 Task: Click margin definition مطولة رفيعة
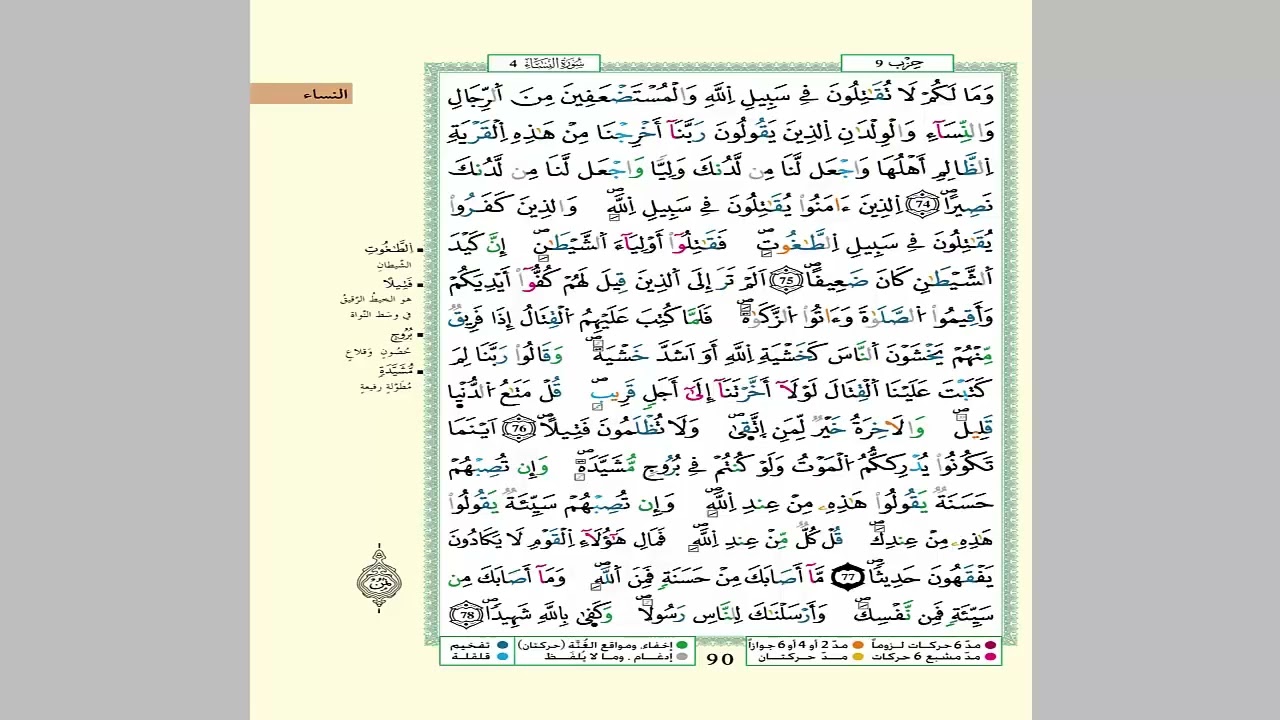coord(385,385)
